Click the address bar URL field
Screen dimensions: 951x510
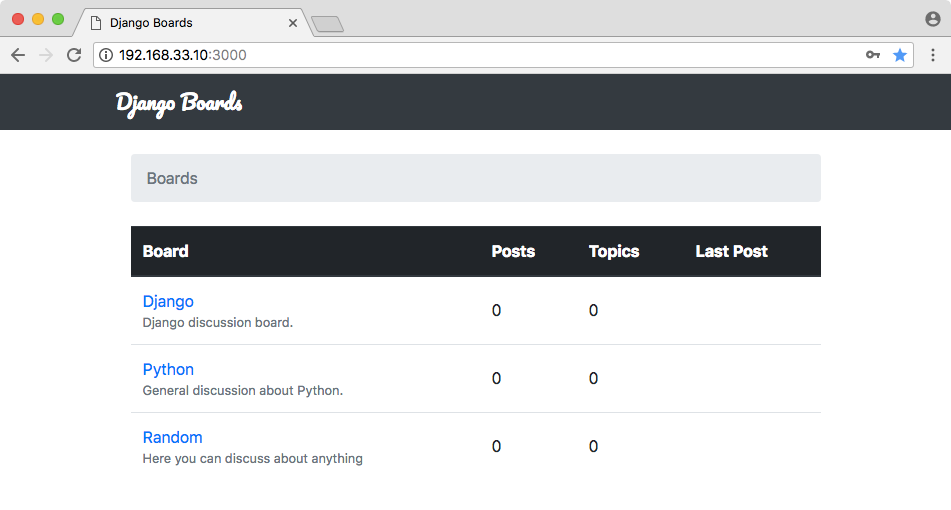click(485, 55)
